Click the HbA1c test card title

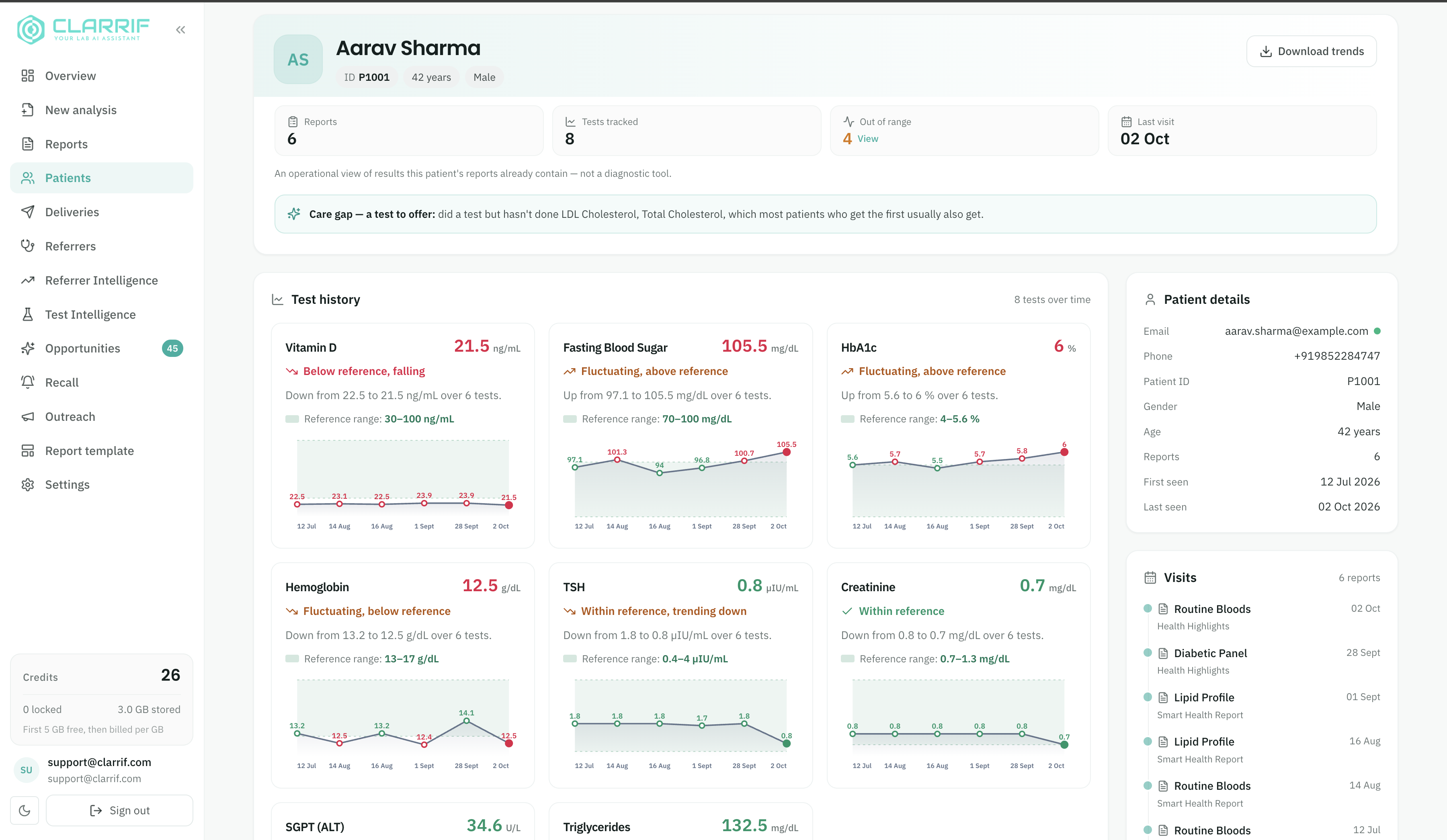(x=859, y=347)
